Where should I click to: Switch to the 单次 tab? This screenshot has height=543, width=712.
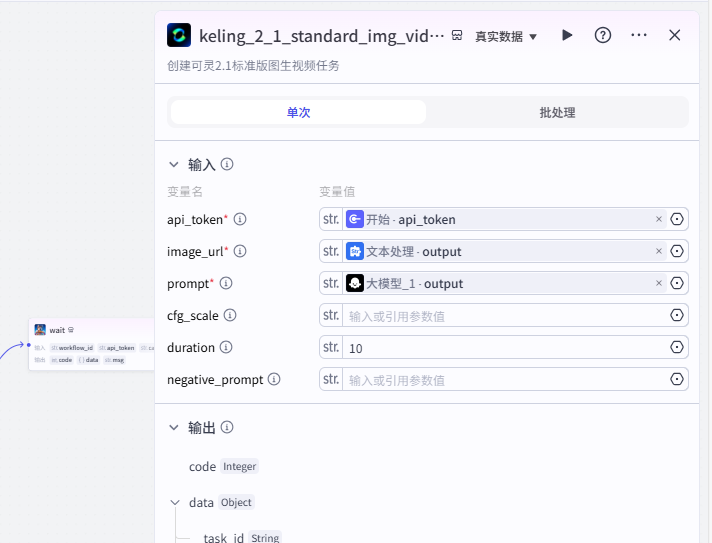click(298, 112)
